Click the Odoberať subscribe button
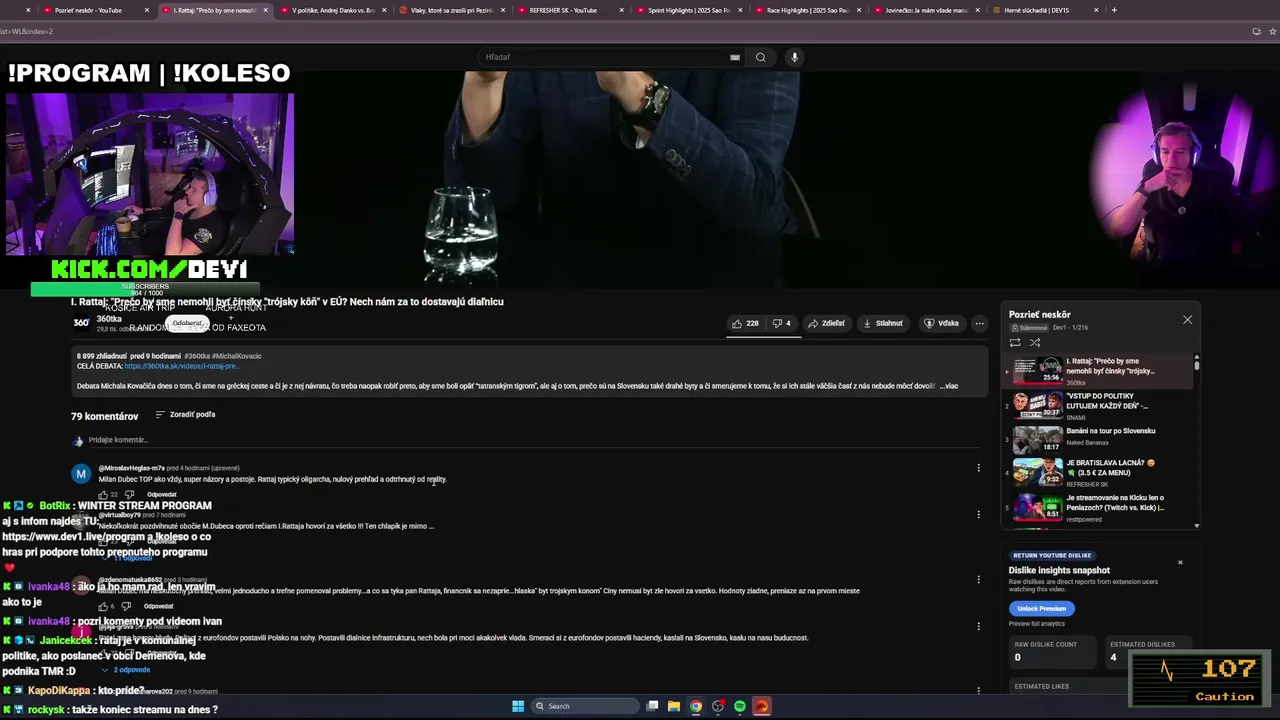The image size is (1280, 720). 187,323
